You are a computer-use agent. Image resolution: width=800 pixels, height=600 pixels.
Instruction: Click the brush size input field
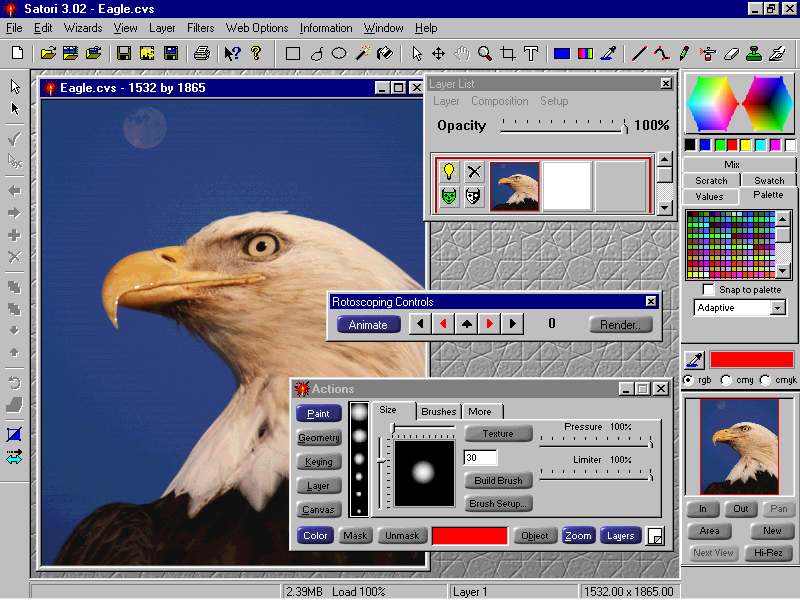point(481,457)
